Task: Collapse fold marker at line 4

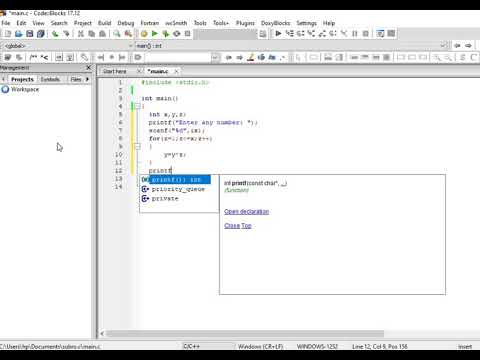Action: pos(137,106)
